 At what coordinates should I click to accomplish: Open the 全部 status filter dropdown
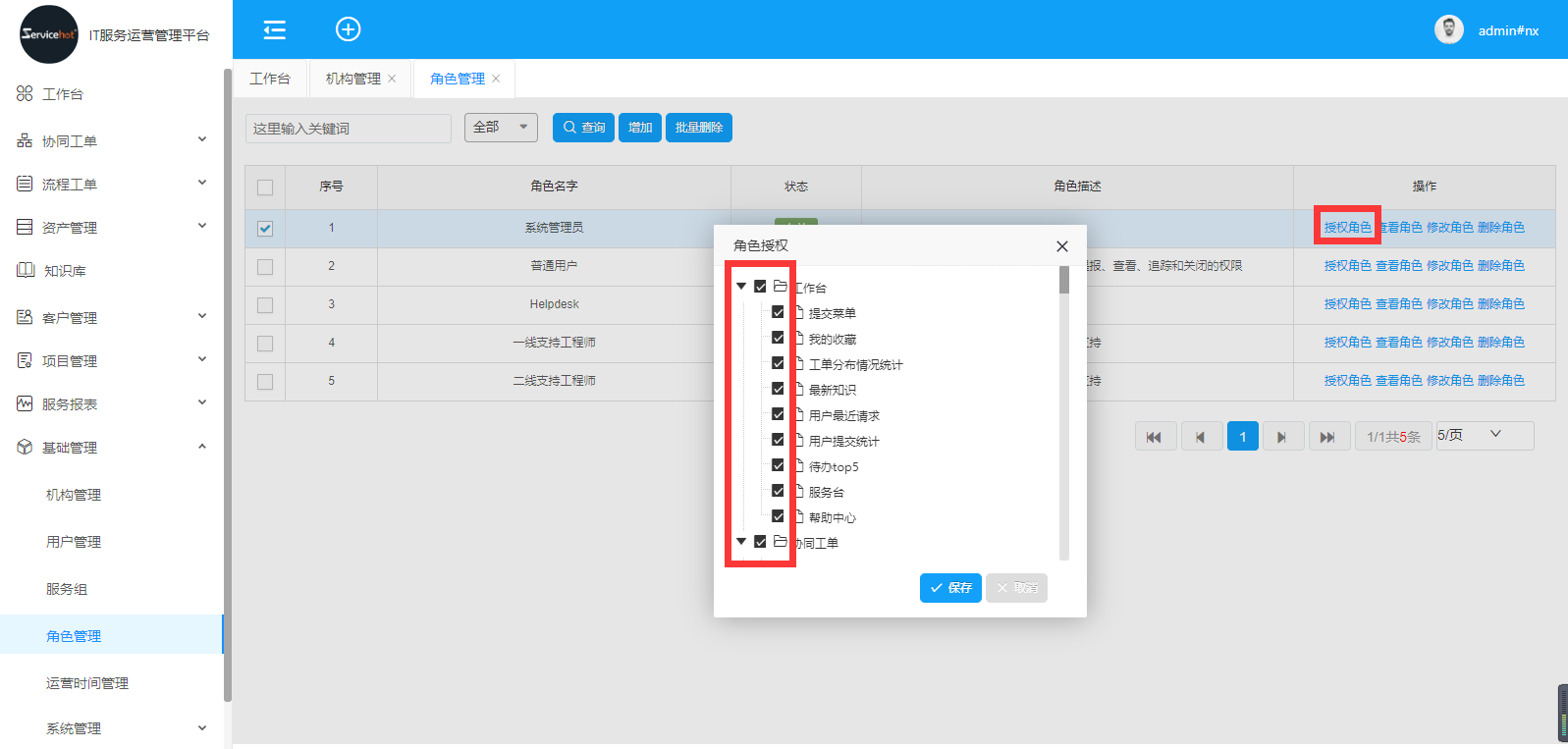tap(501, 128)
